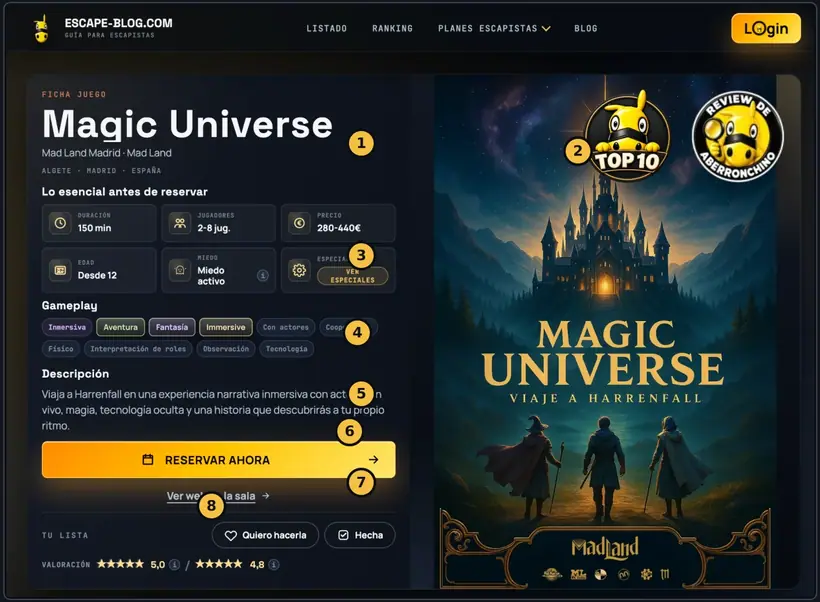Click the euro icon for Precio

(x=299, y=223)
